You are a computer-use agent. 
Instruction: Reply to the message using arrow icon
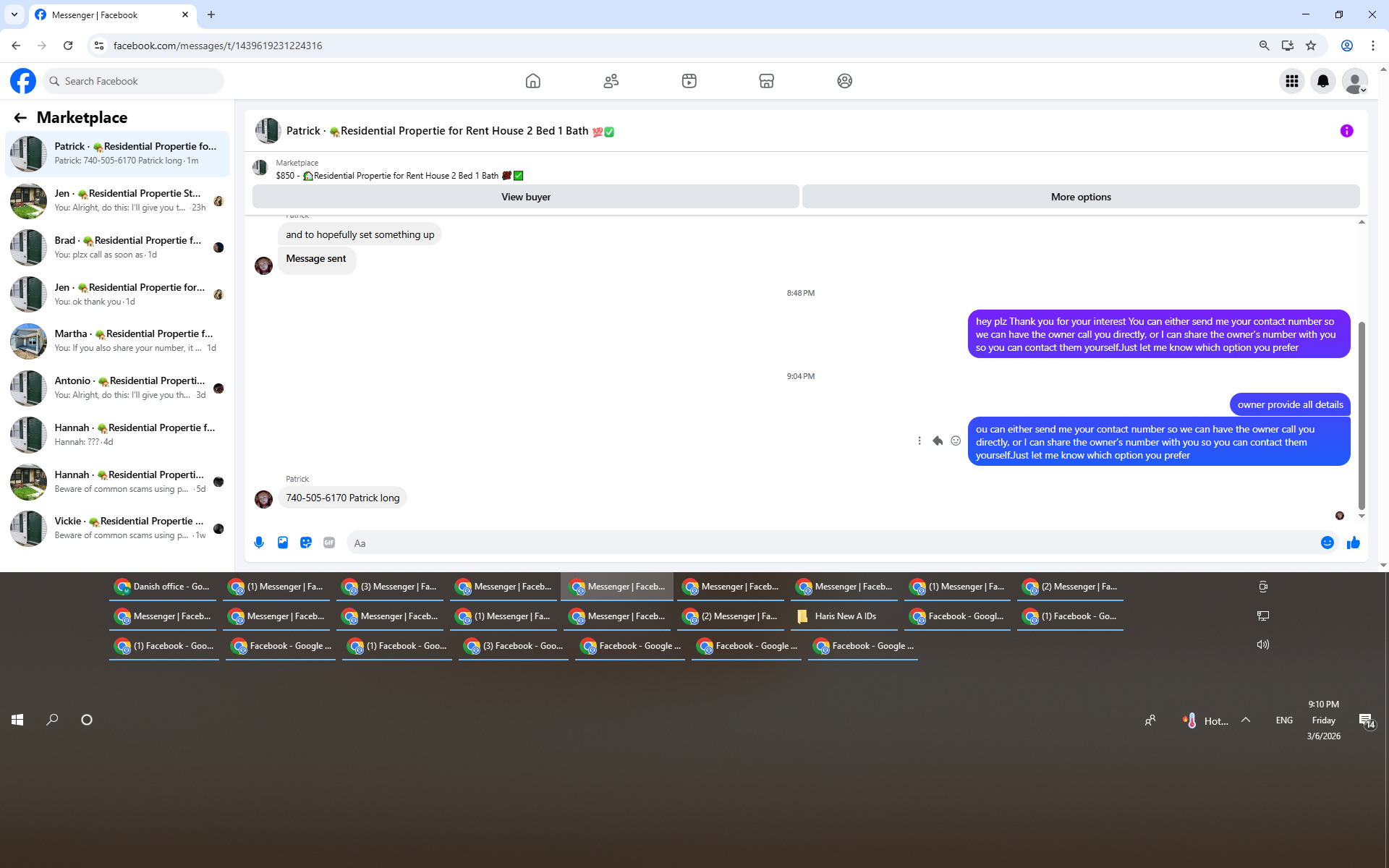[938, 441]
